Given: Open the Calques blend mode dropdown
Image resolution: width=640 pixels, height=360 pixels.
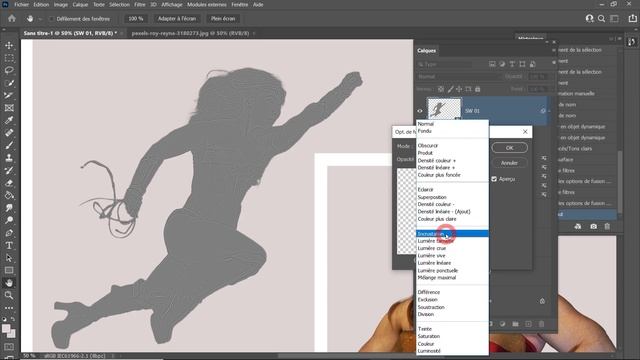Looking at the screenshot, I should point(459,76).
